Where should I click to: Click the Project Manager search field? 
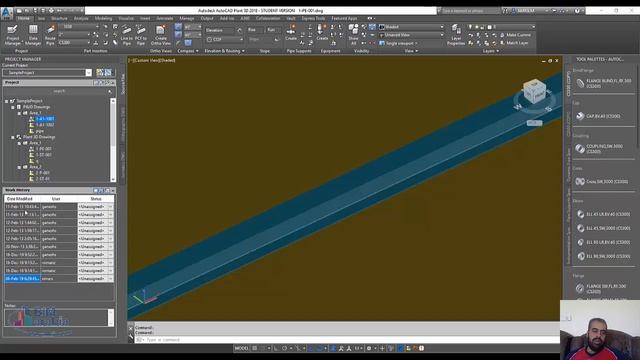click(x=59, y=91)
